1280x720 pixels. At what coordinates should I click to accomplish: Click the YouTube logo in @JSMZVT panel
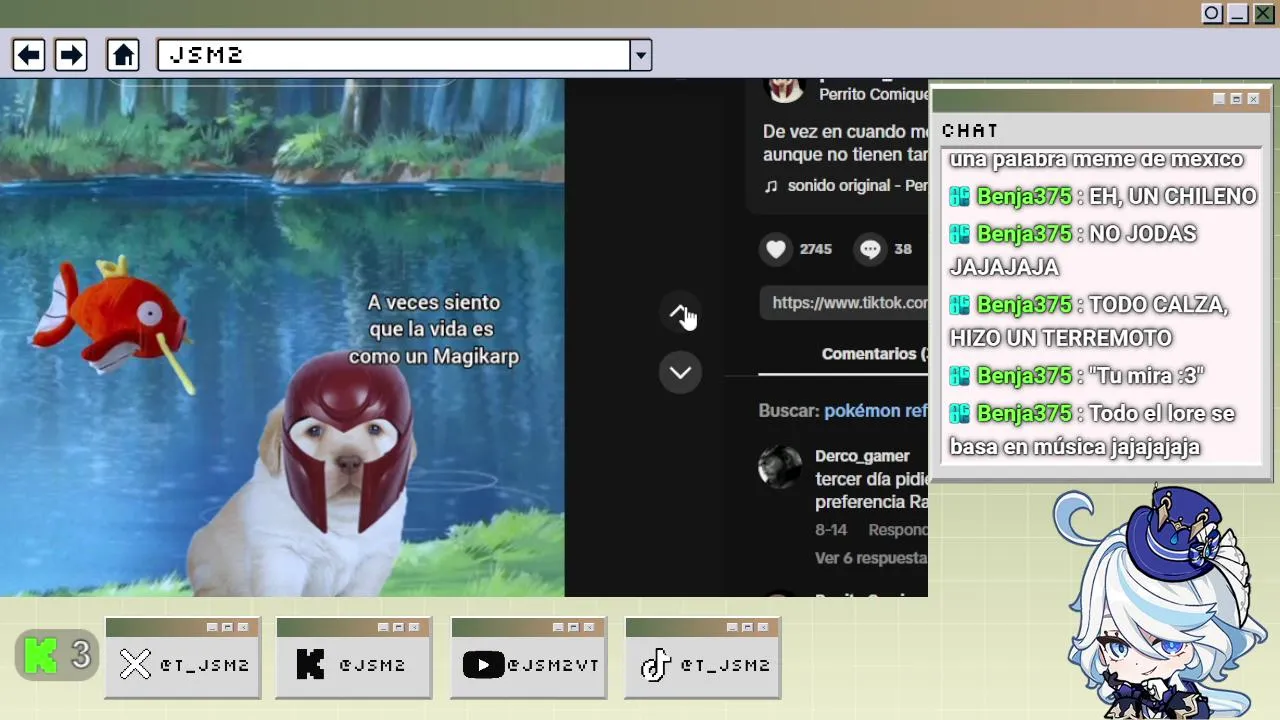coord(483,664)
